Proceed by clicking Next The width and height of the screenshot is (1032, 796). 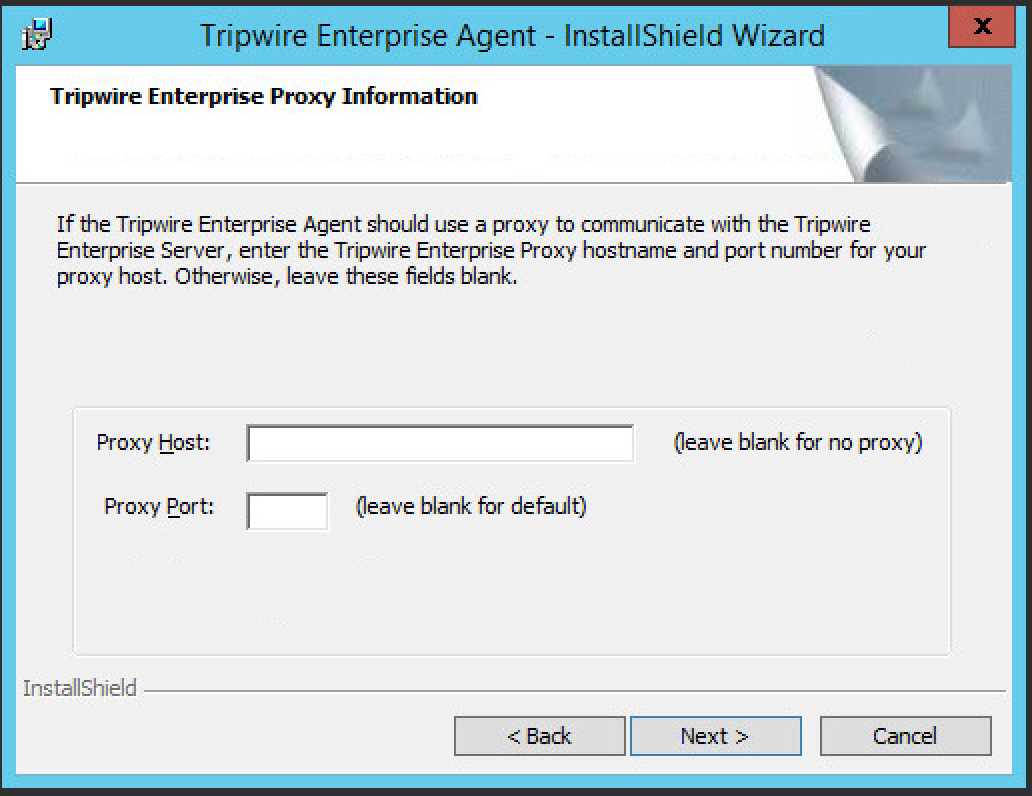click(715, 736)
